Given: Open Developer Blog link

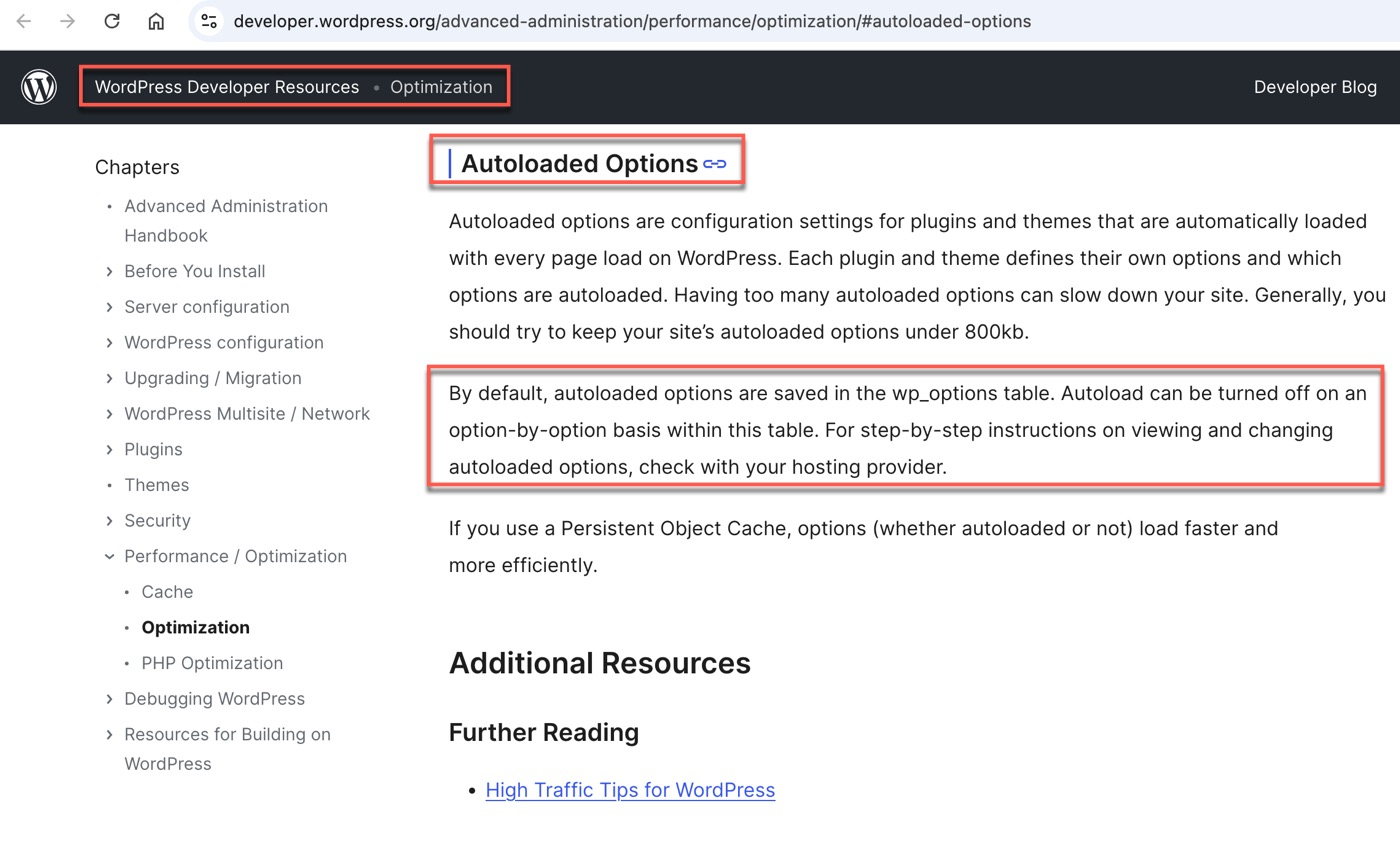Looking at the screenshot, I should pos(1315,87).
